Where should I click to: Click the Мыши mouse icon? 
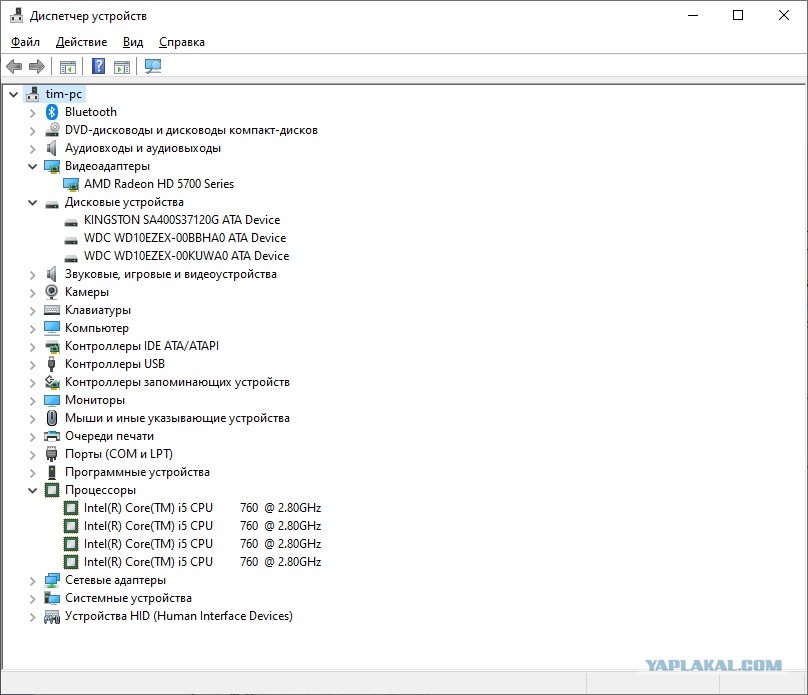pyautogui.click(x=52, y=418)
